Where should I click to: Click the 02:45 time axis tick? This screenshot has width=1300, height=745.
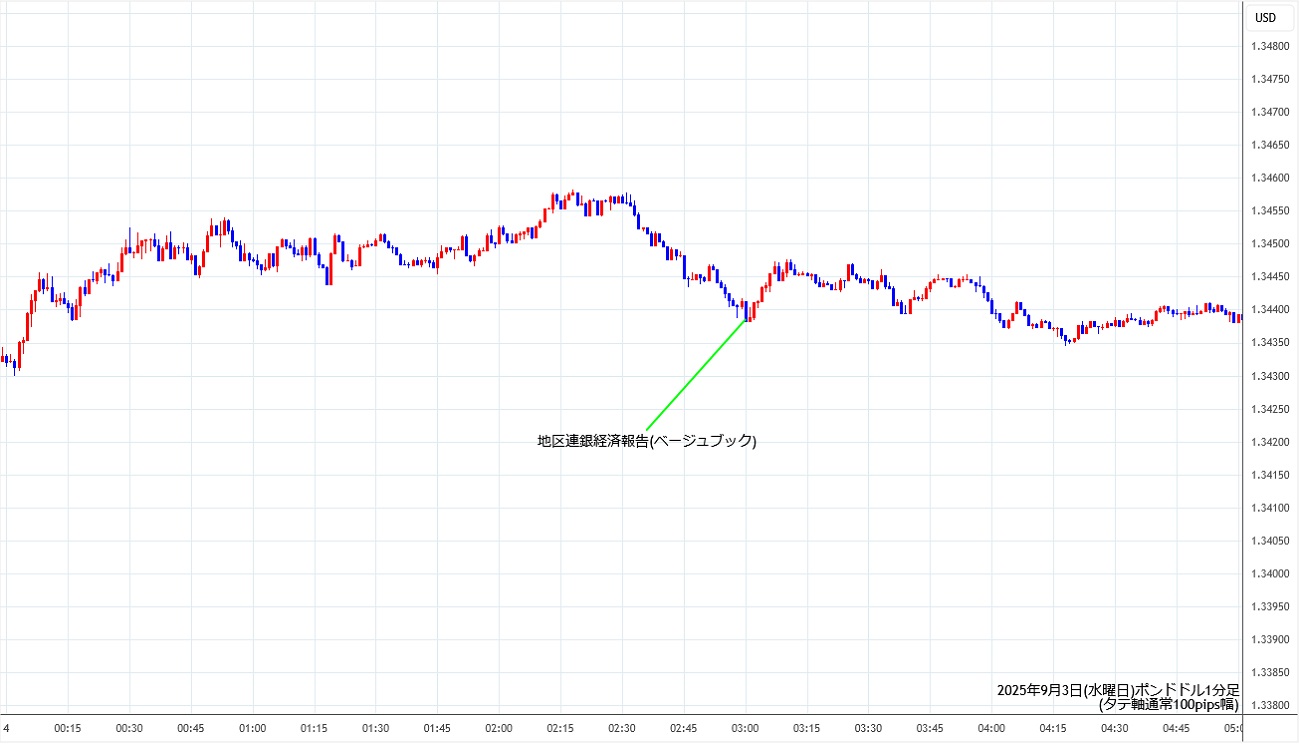(684, 729)
